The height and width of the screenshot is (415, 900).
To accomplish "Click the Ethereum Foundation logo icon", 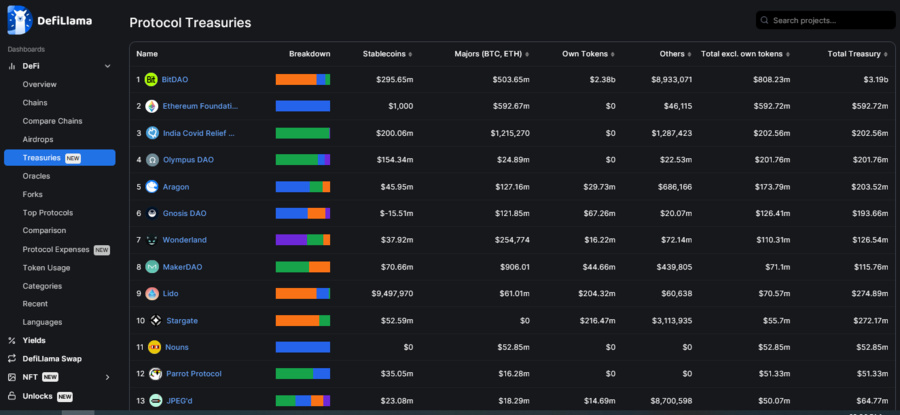I will (152, 106).
